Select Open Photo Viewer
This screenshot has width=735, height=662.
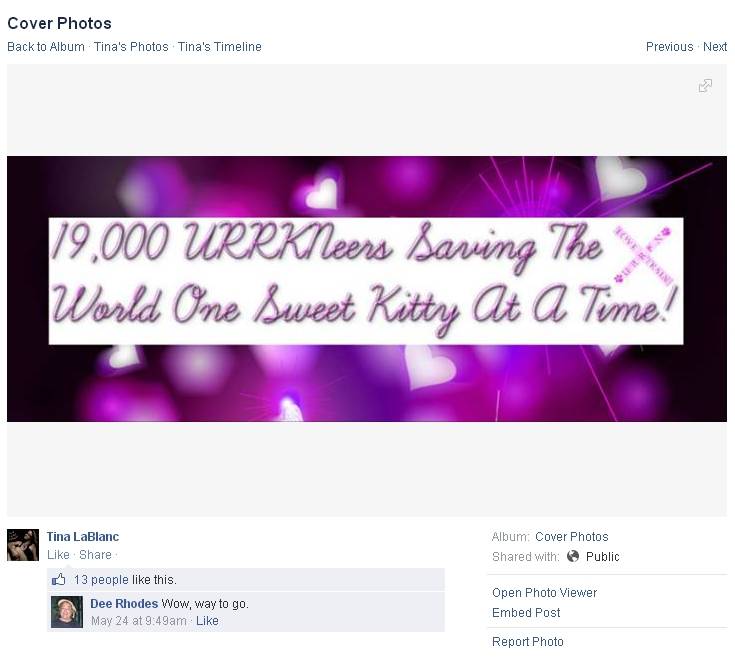click(x=544, y=593)
